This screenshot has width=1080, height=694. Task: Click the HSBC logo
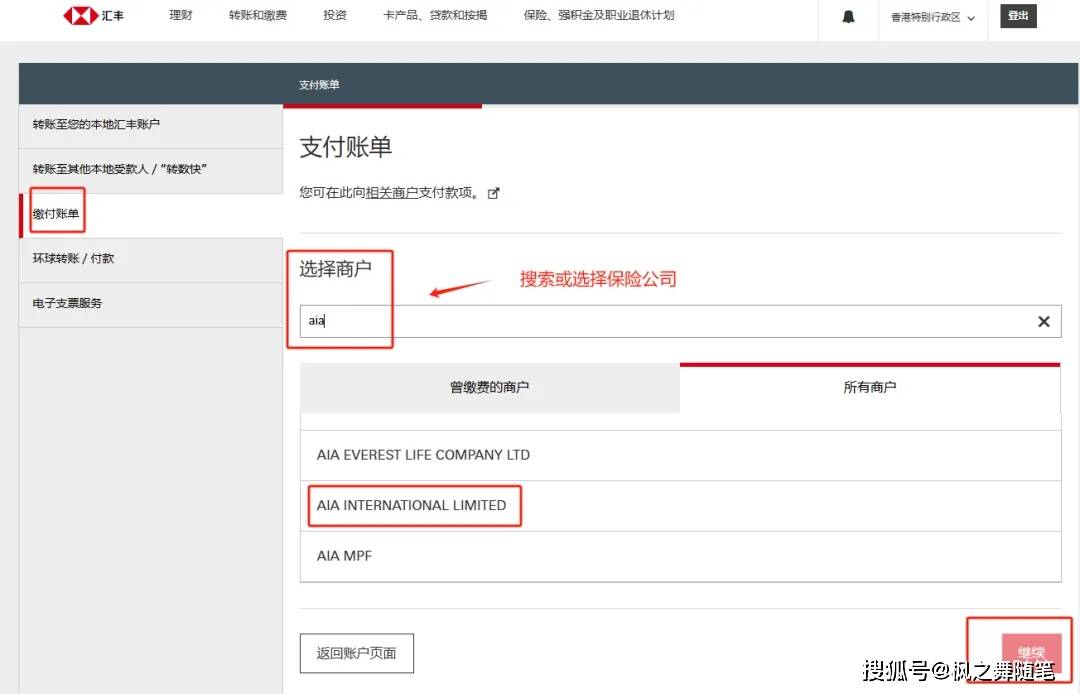click(x=93, y=15)
